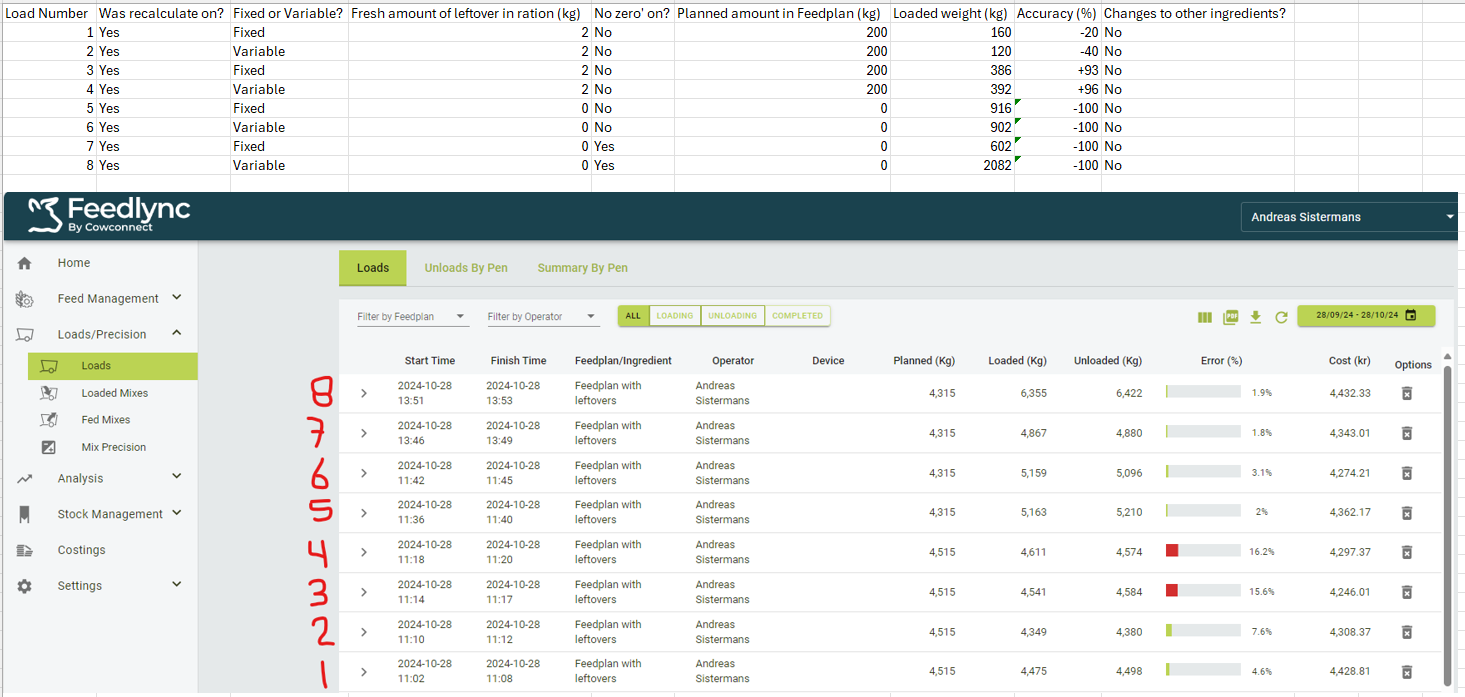Select the ALL status filter

pos(633,316)
